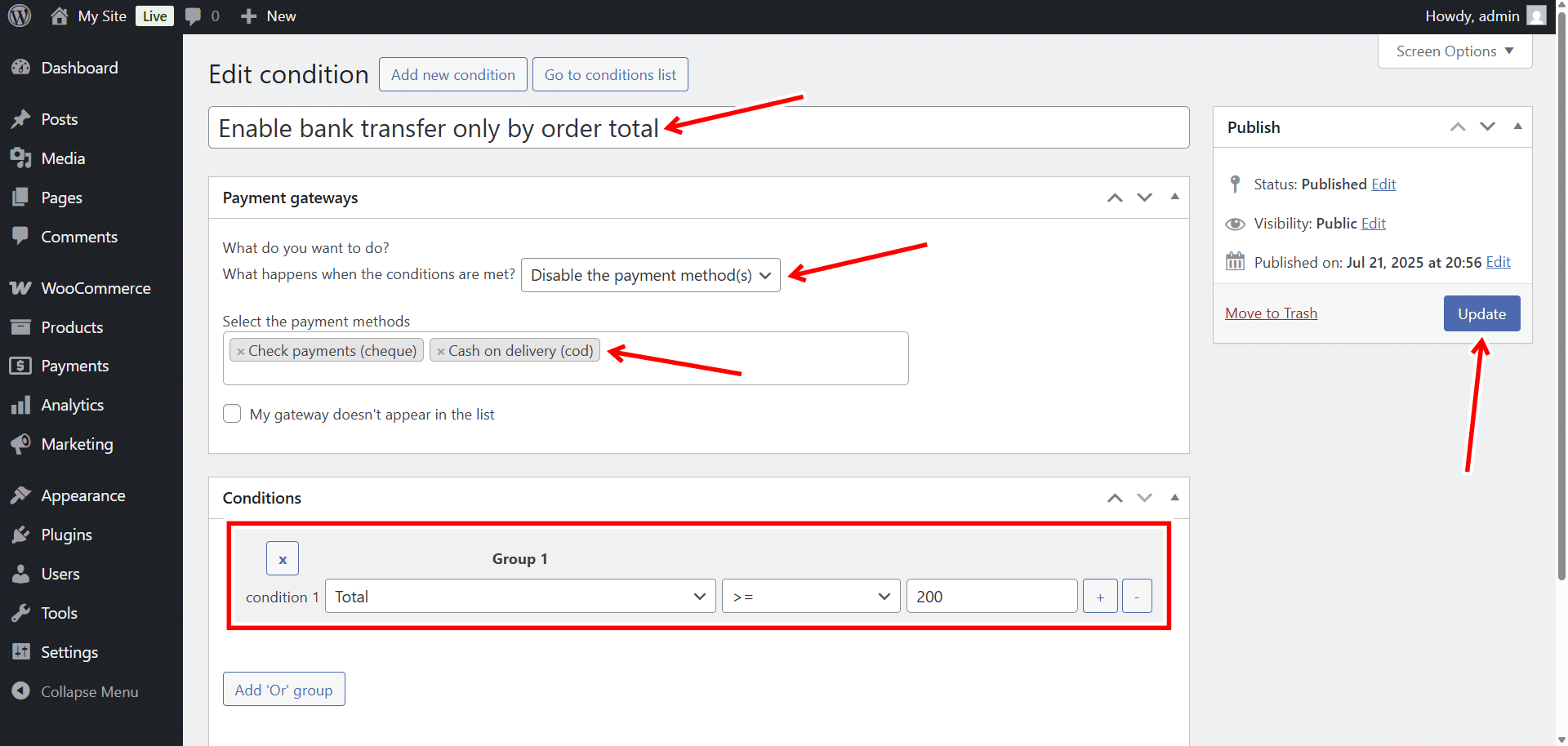Open the Total condition type dropdown
1568x746 pixels.
[520, 597]
